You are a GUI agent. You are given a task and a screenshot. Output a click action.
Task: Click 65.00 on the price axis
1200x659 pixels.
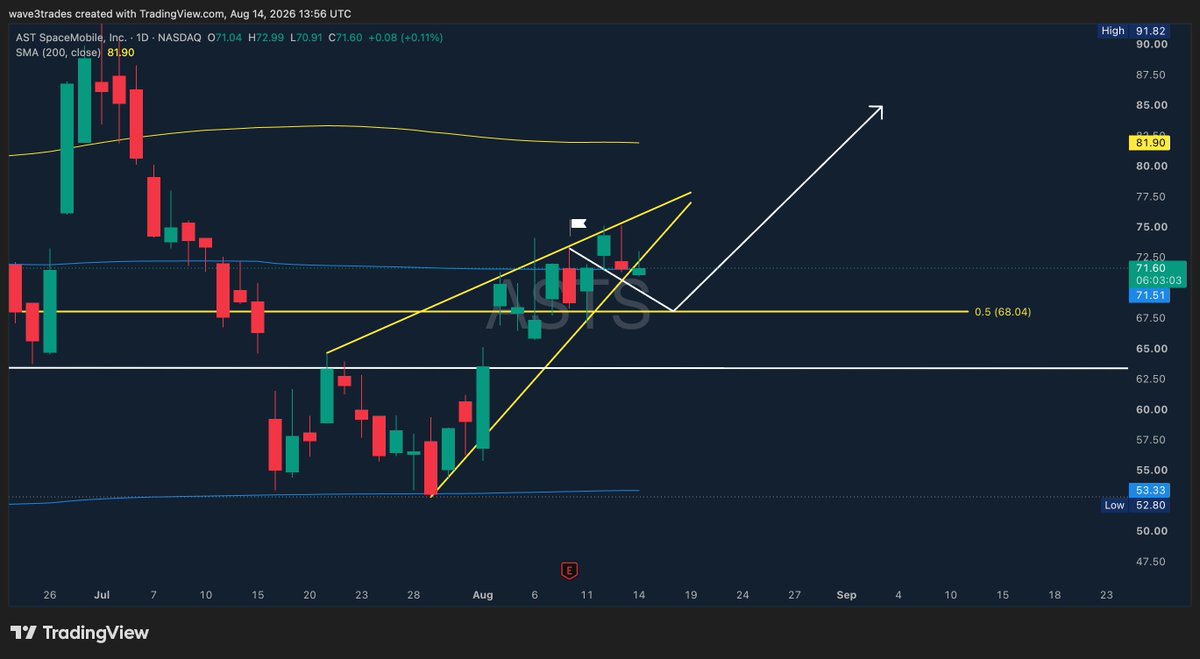pyautogui.click(x=1151, y=349)
